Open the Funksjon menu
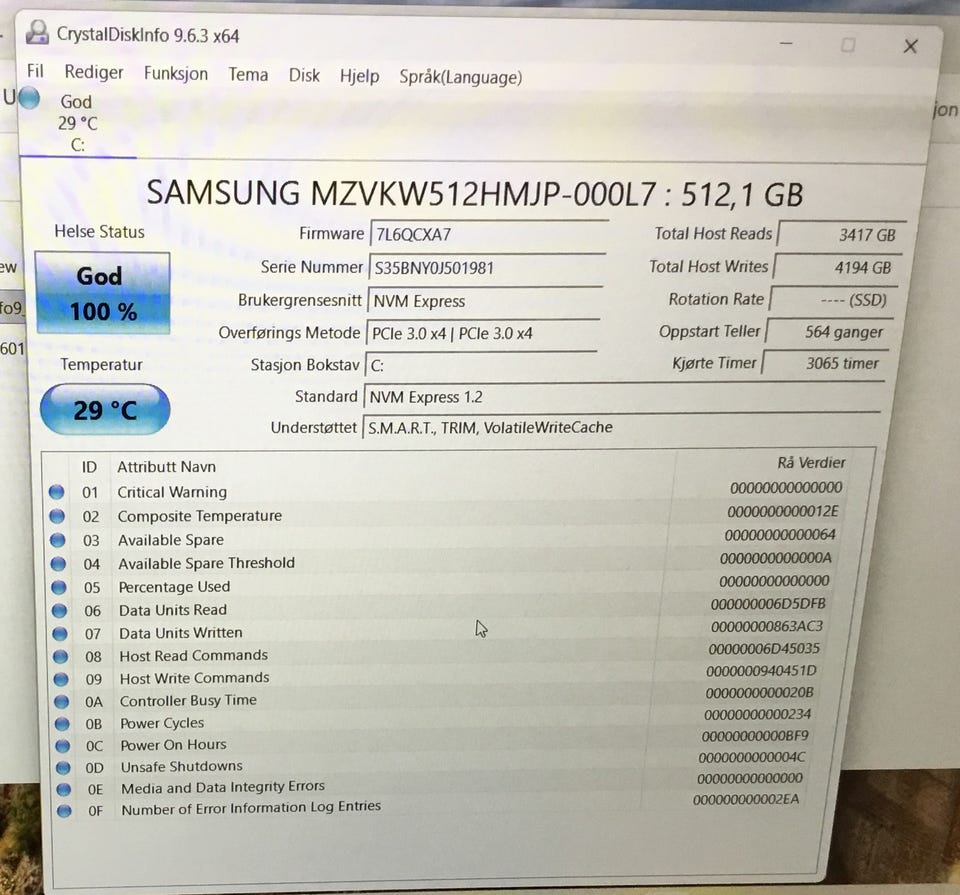Image resolution: width=960 pixels, height=895 pixels. 176,73
